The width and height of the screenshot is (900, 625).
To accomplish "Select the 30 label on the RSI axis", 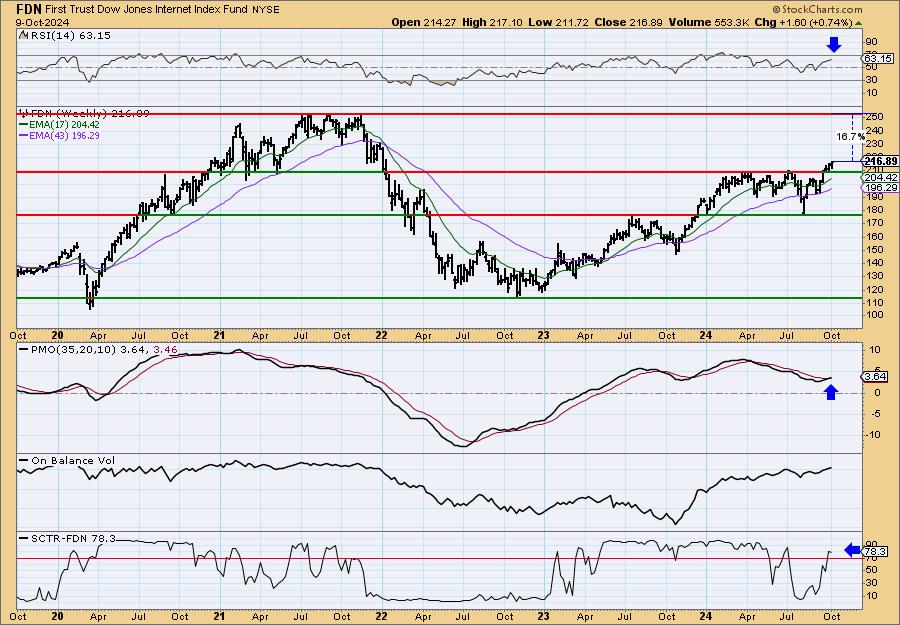I will (x=872, y=80).
